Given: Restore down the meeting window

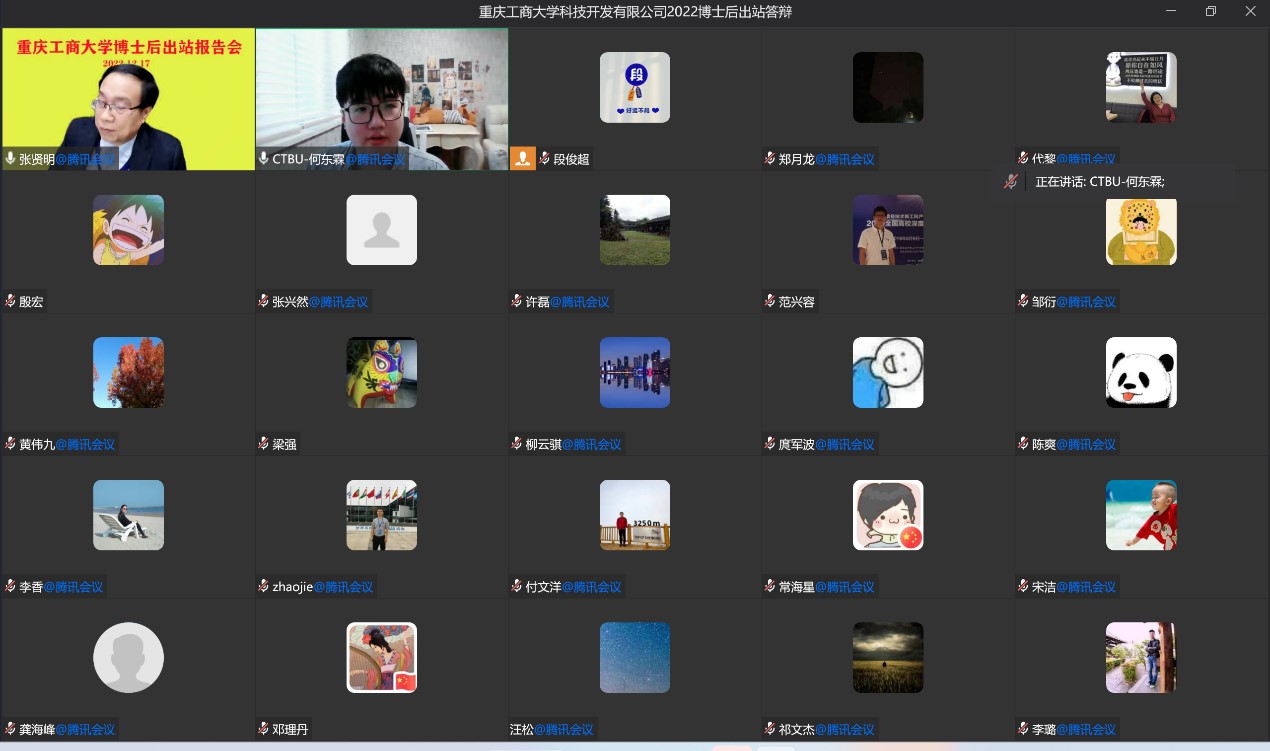Looking at the screenshot, I should 1210,12.
